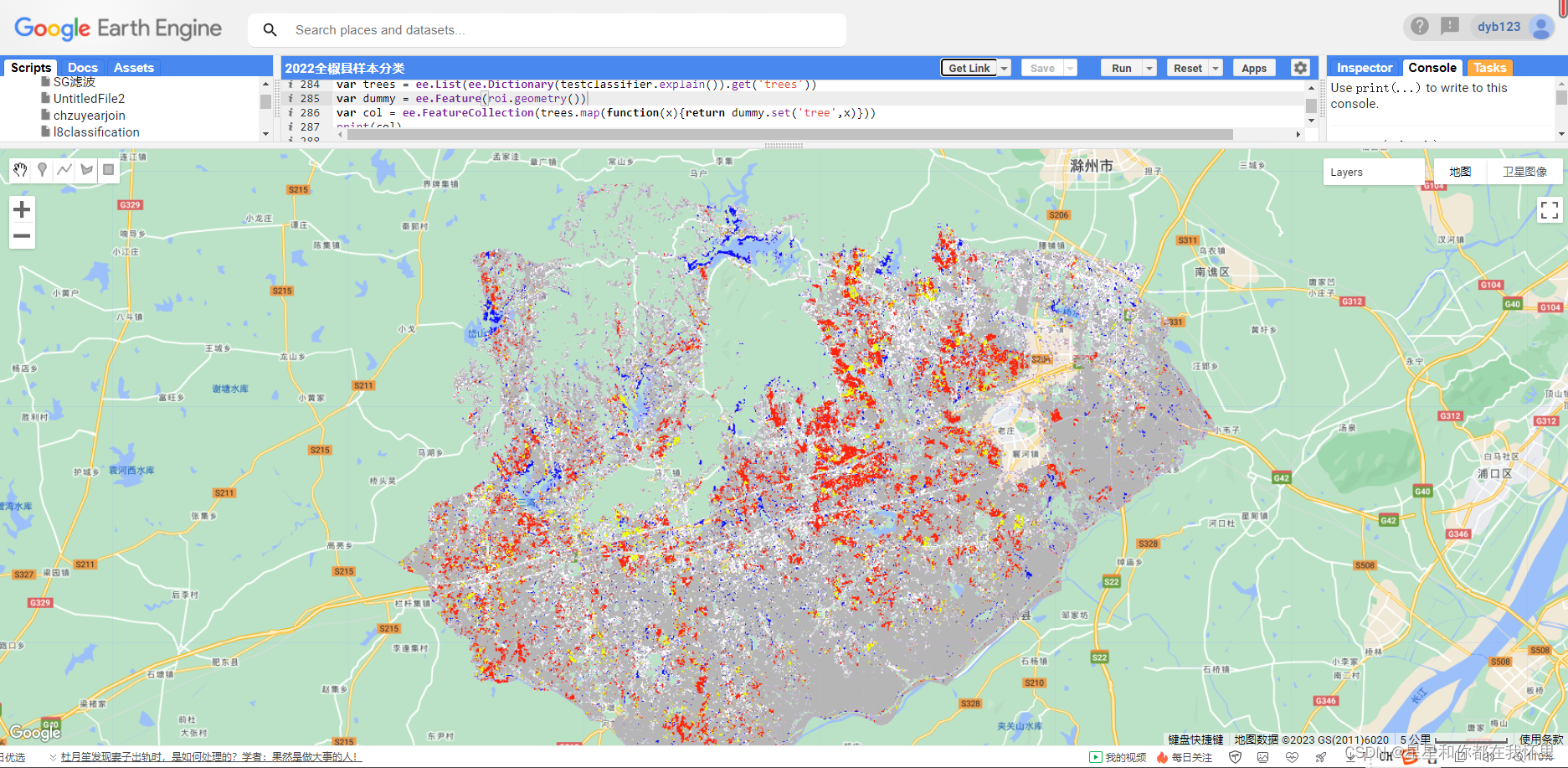Image resolution: width=1568 pixels, height=768 pixels.
Task: Click the Get Link button
Action: 969,69
